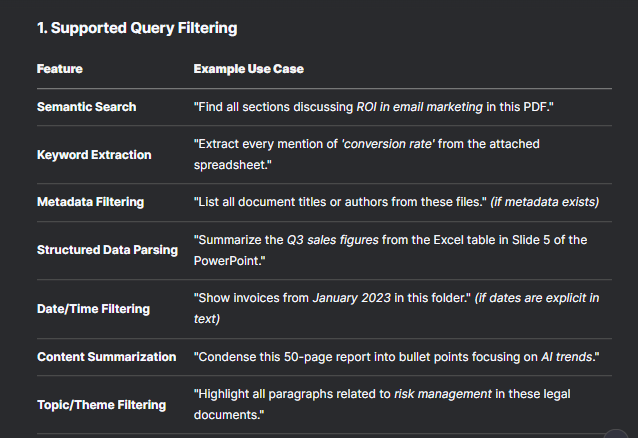Click the italic "January 2023" text
The height and width of the screenshot is (438, 638).
pyautogui.click(x=352, y=298)
